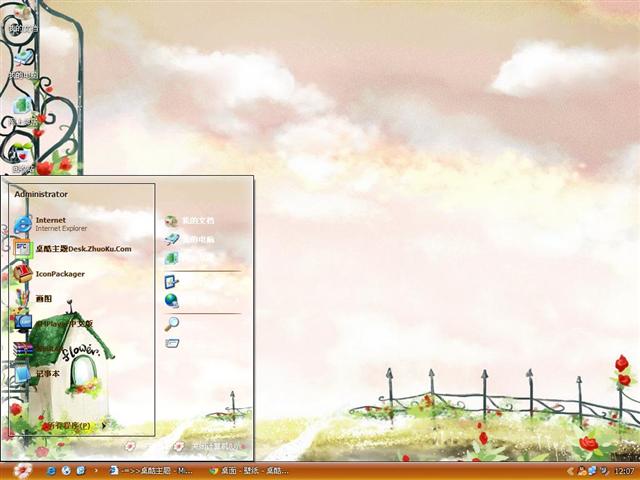The image size is (640, 480).
Task: Switch to 桌酷主题 taskbar window
Action: click(152, 471)
